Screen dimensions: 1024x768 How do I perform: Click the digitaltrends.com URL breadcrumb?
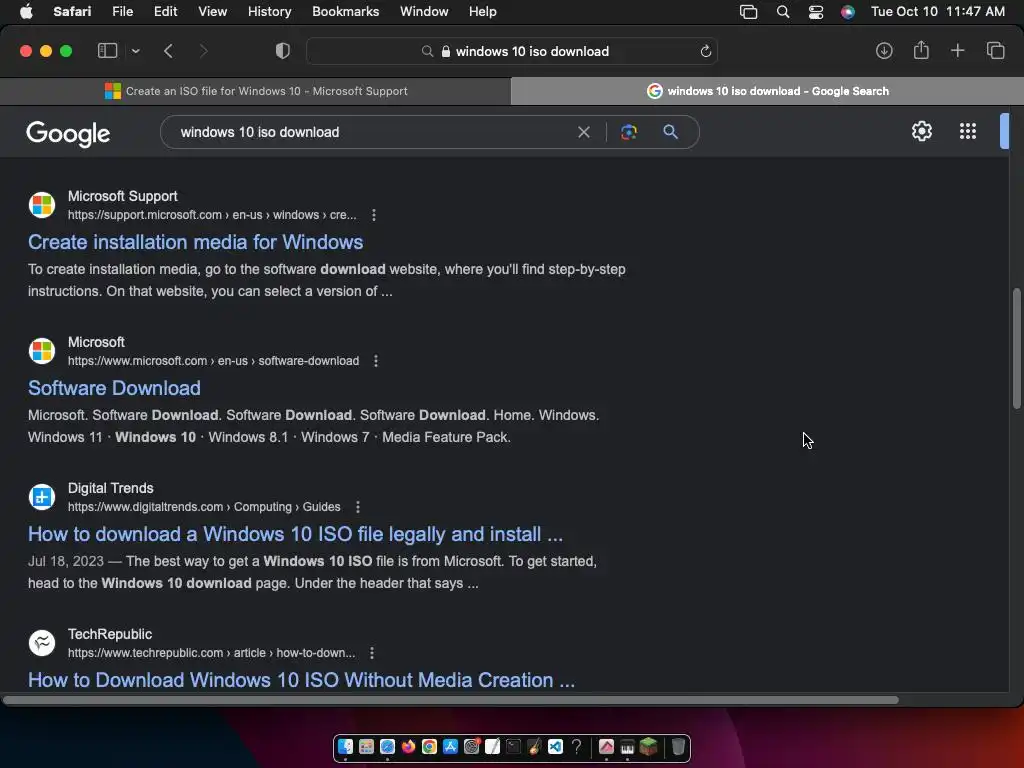(x=204, y=507)
